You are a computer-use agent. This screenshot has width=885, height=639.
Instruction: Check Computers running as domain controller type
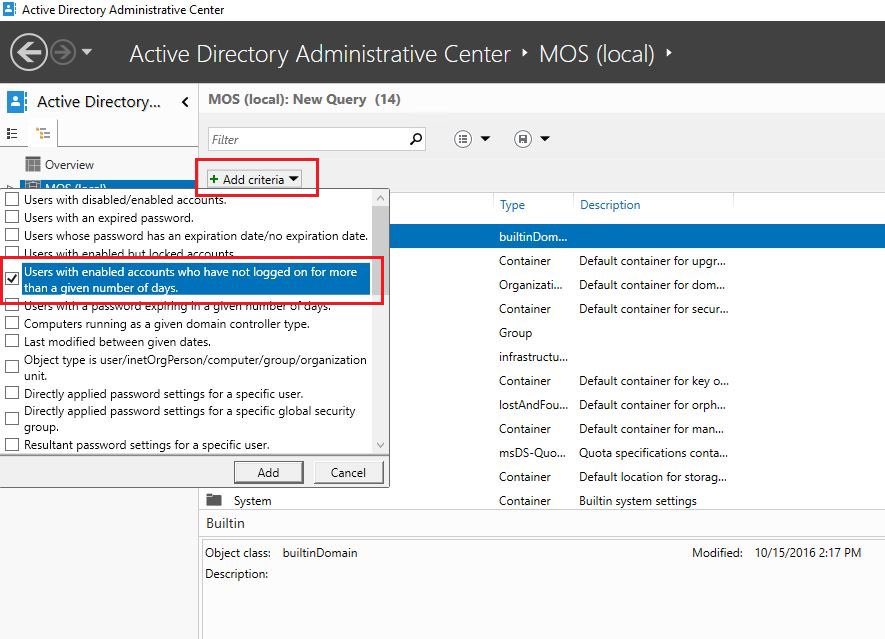[12, 323]
